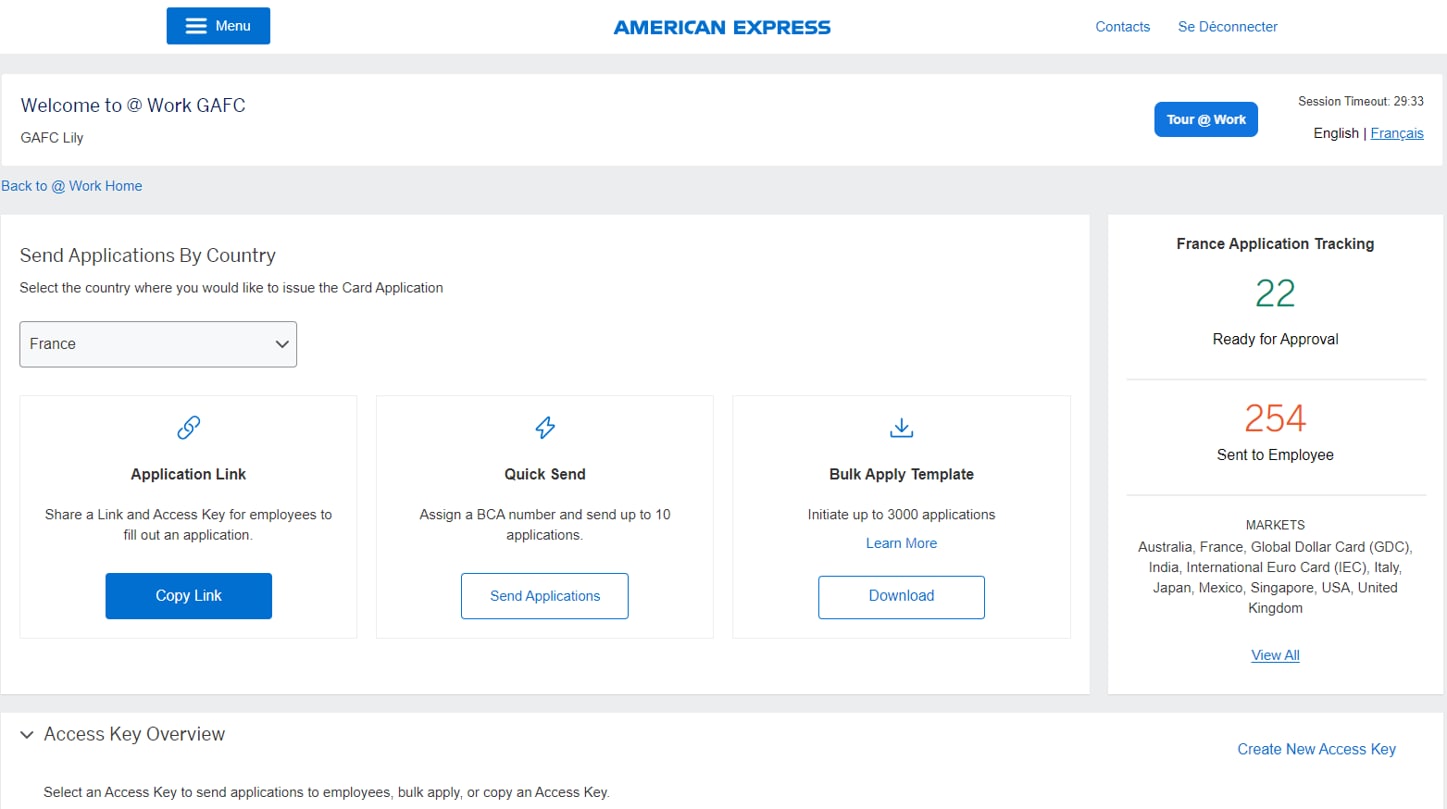1447x809 pixels.
Task: Open the Learn More link
Action: (x=901, y=543)
